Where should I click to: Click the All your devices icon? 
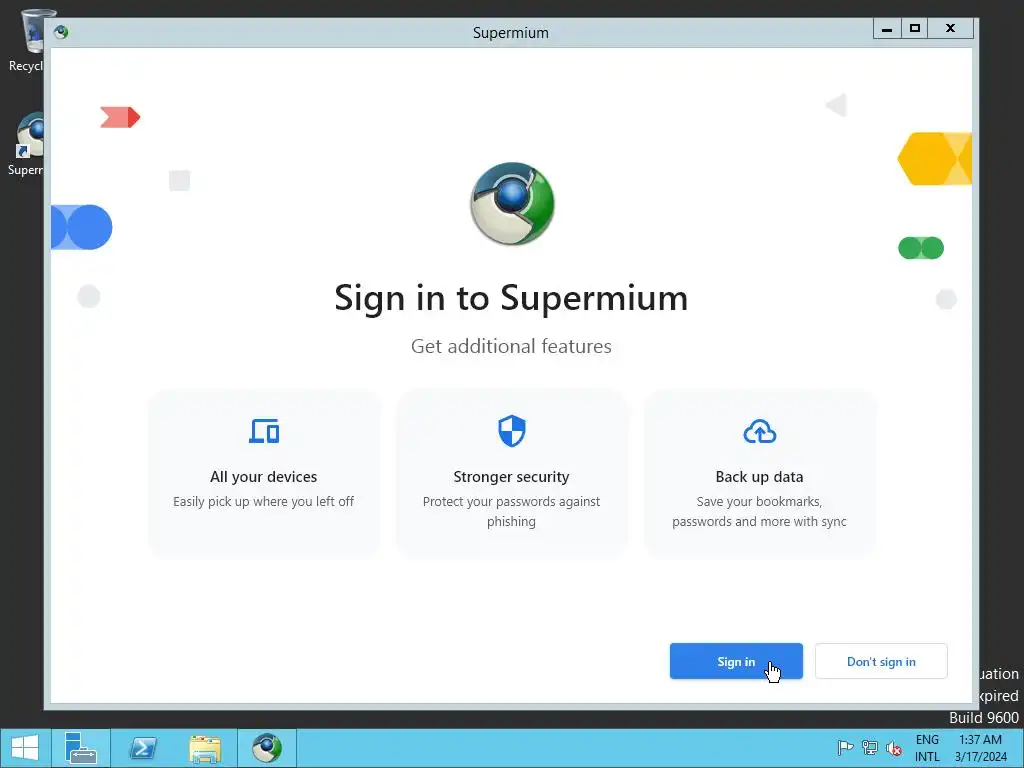point(264,431)
